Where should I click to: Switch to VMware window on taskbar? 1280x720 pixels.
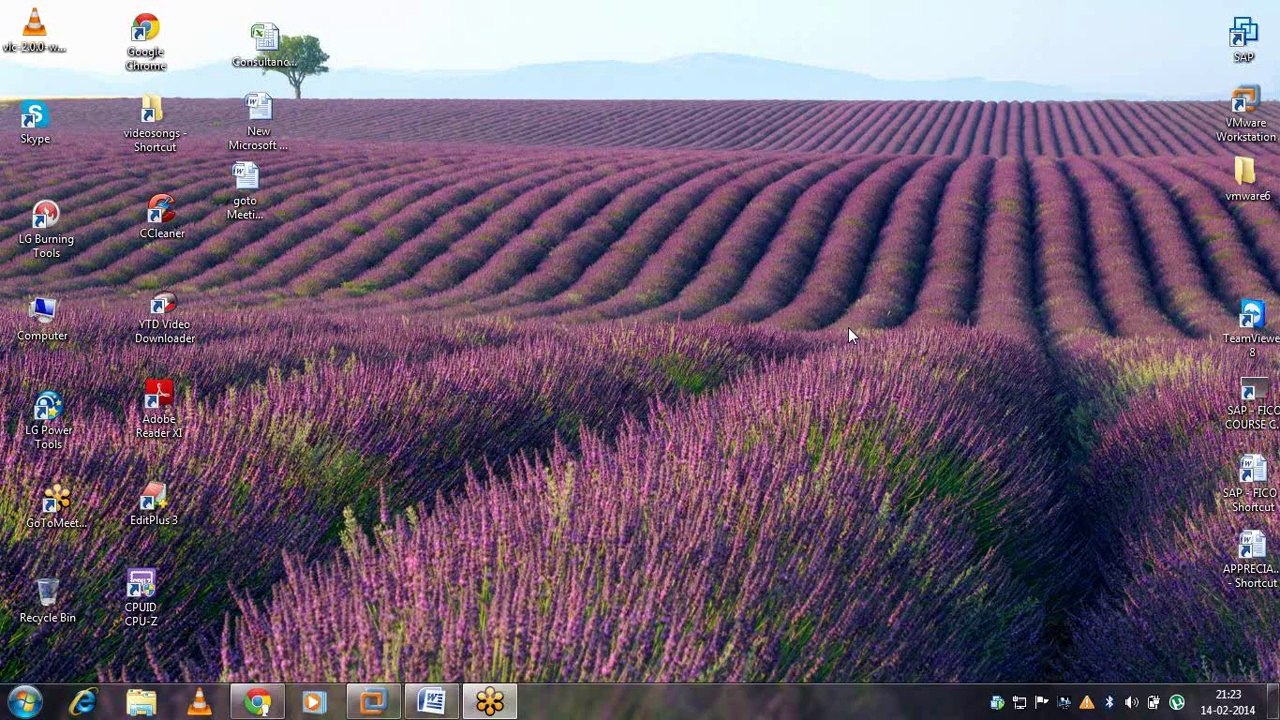374,702
